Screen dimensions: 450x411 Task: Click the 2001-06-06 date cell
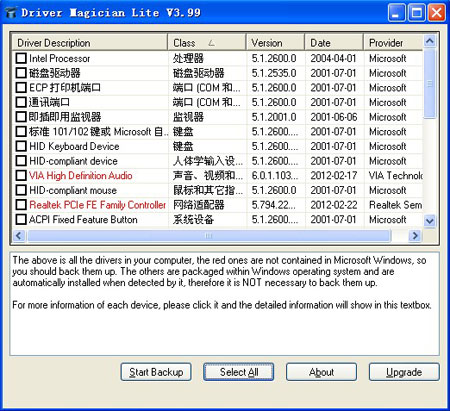click(334, 117)
